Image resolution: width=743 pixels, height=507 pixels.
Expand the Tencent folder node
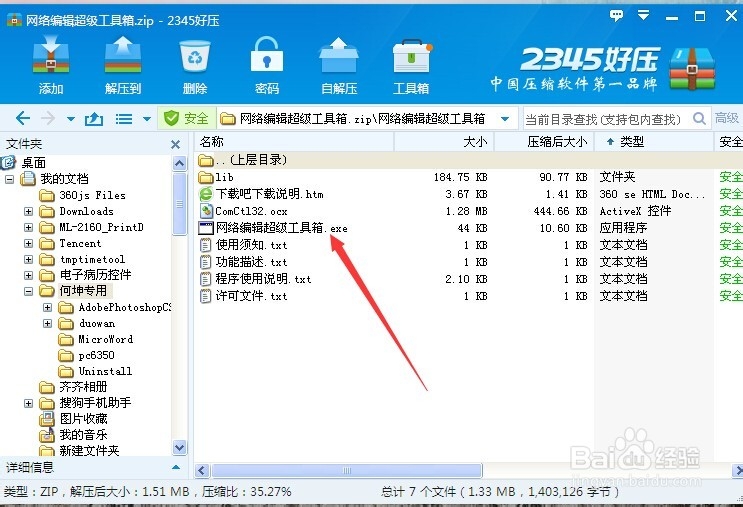point(28,244)
